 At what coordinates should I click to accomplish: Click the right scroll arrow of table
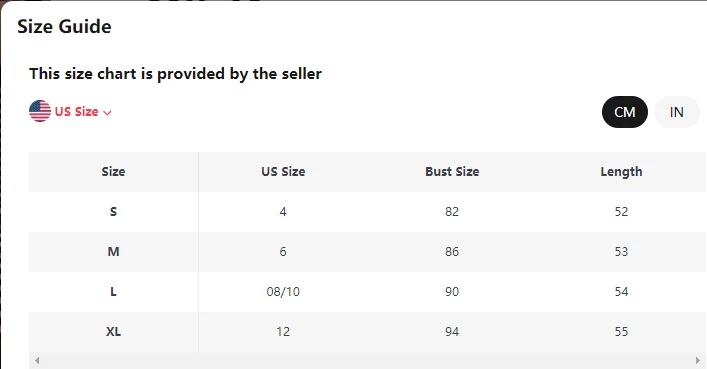698,360
